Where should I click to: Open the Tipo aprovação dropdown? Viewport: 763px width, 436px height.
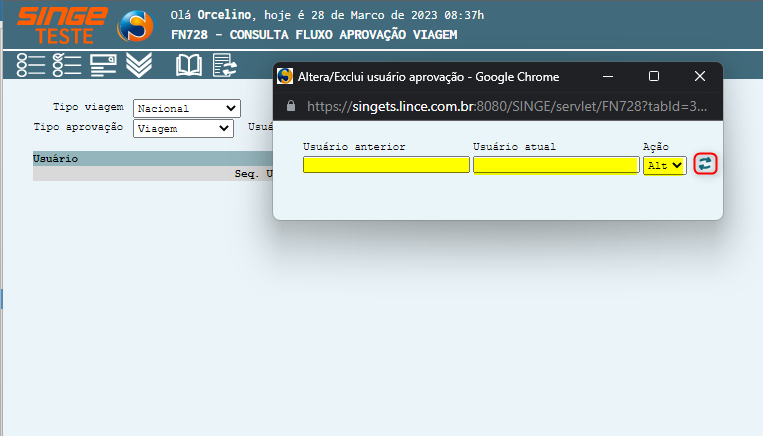(182, 128)
